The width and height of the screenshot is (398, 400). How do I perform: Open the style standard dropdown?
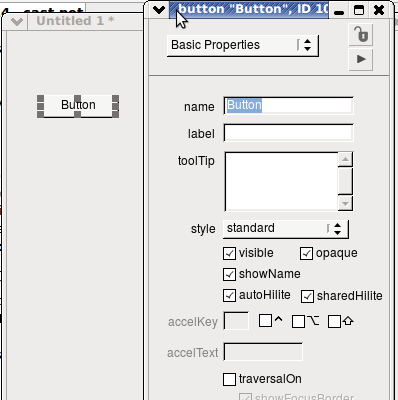coord(286,229)
